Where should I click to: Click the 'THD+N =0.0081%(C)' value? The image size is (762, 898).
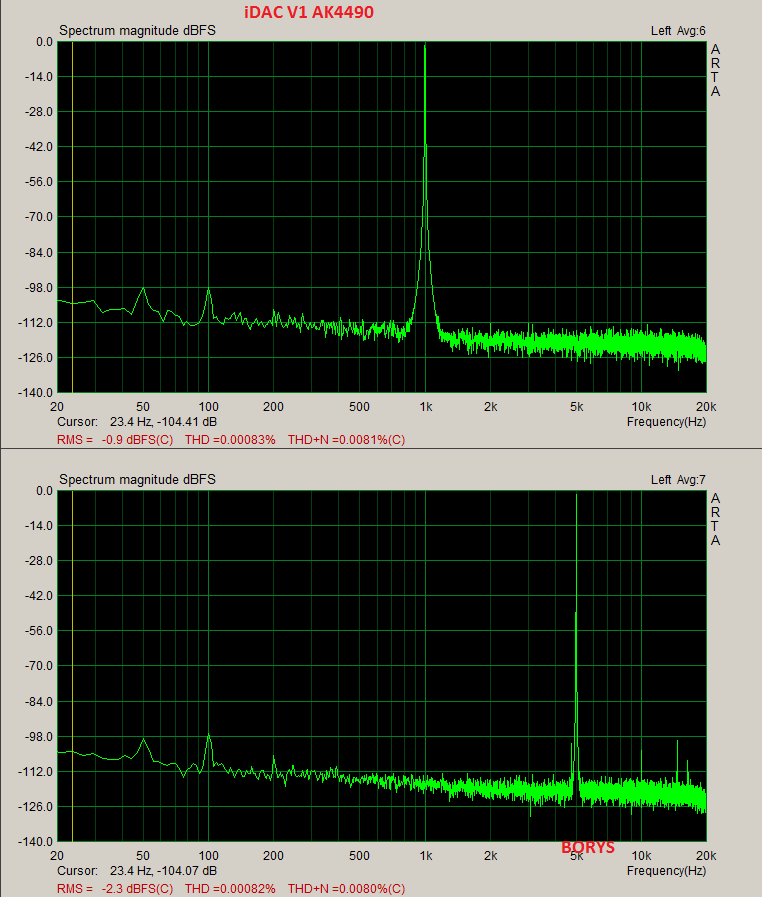346,440
